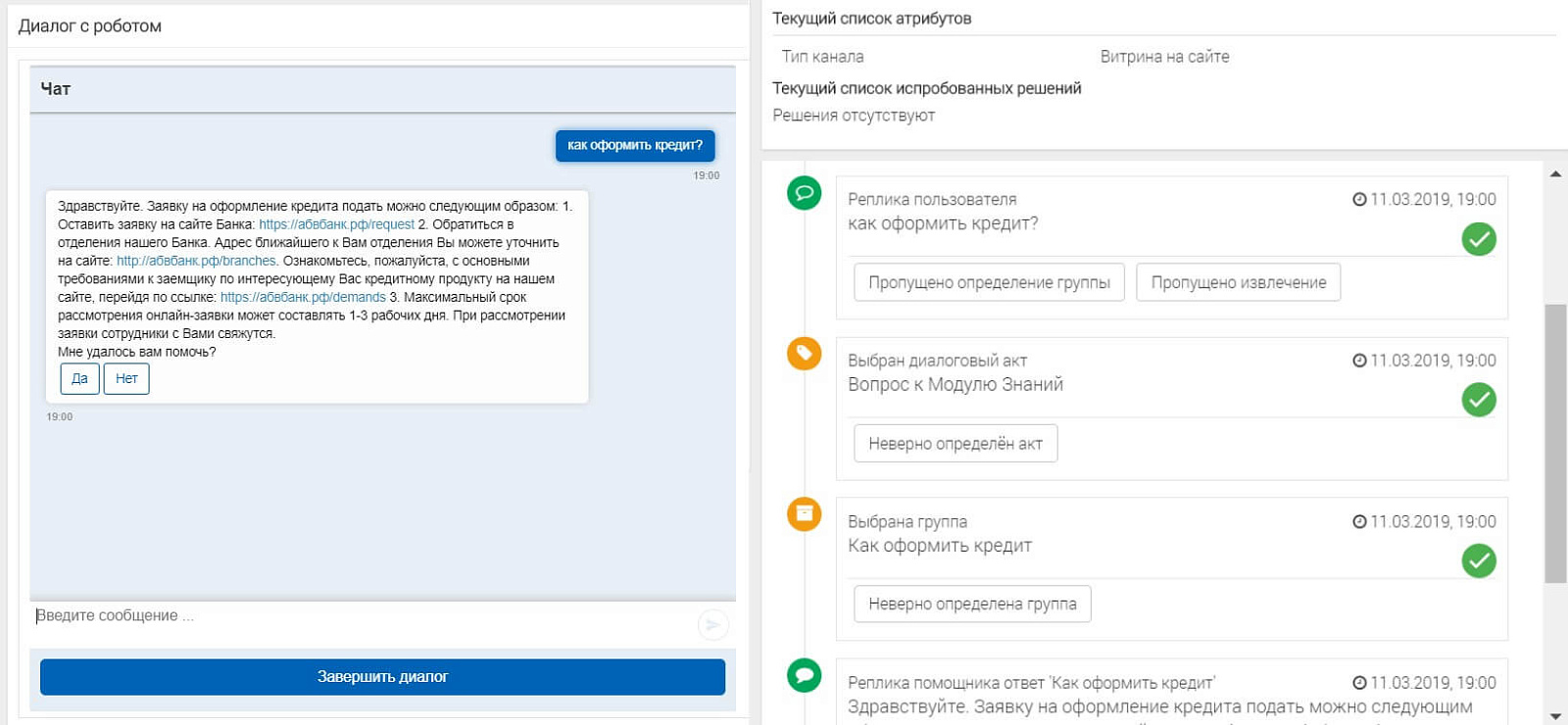Click 'Тип канала' attribute label
Screen dimensions: 1568x725
pyautogui.click(x=823, y=57)
